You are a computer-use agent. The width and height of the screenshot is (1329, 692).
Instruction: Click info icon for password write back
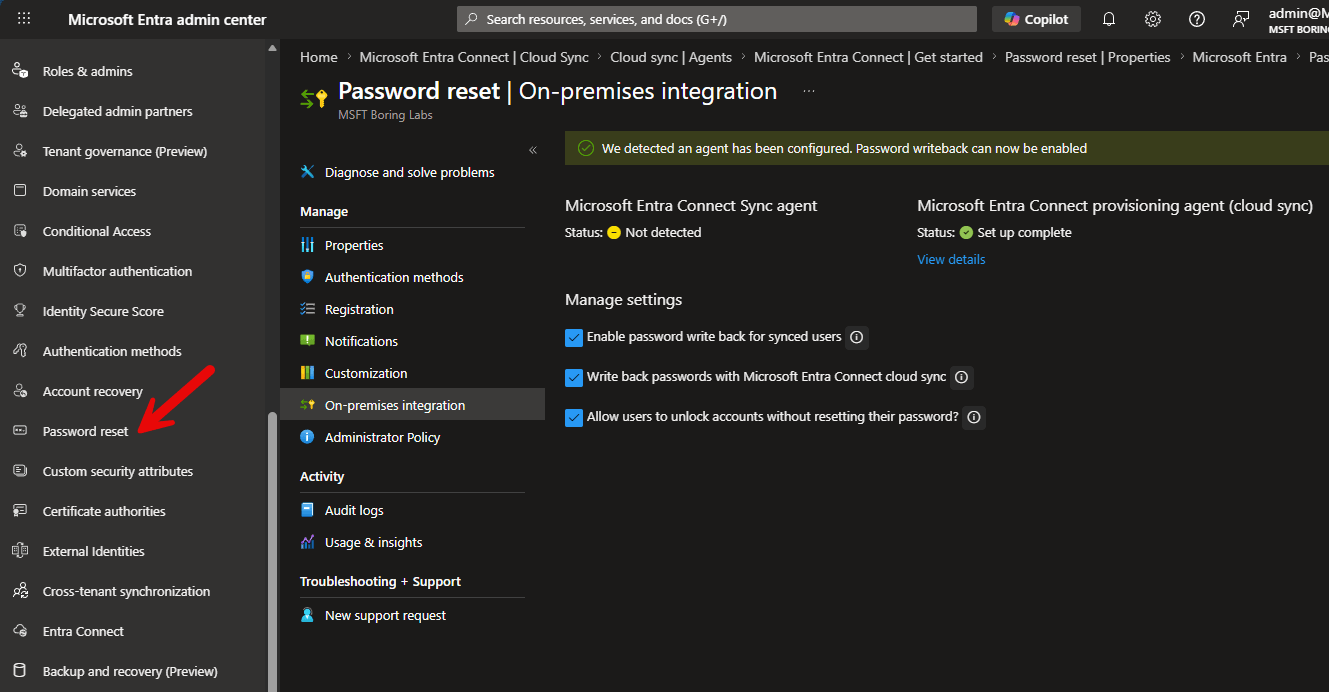pyautogui.click(x=856, y=337)
